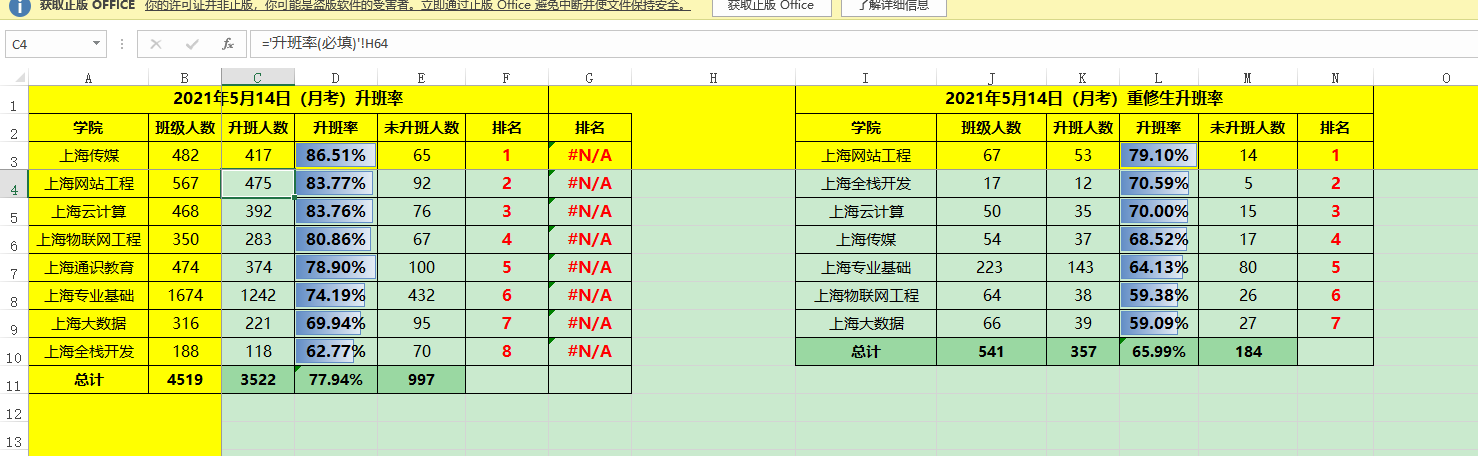Select column G header

pyautogui.click(x=590, y=78)
